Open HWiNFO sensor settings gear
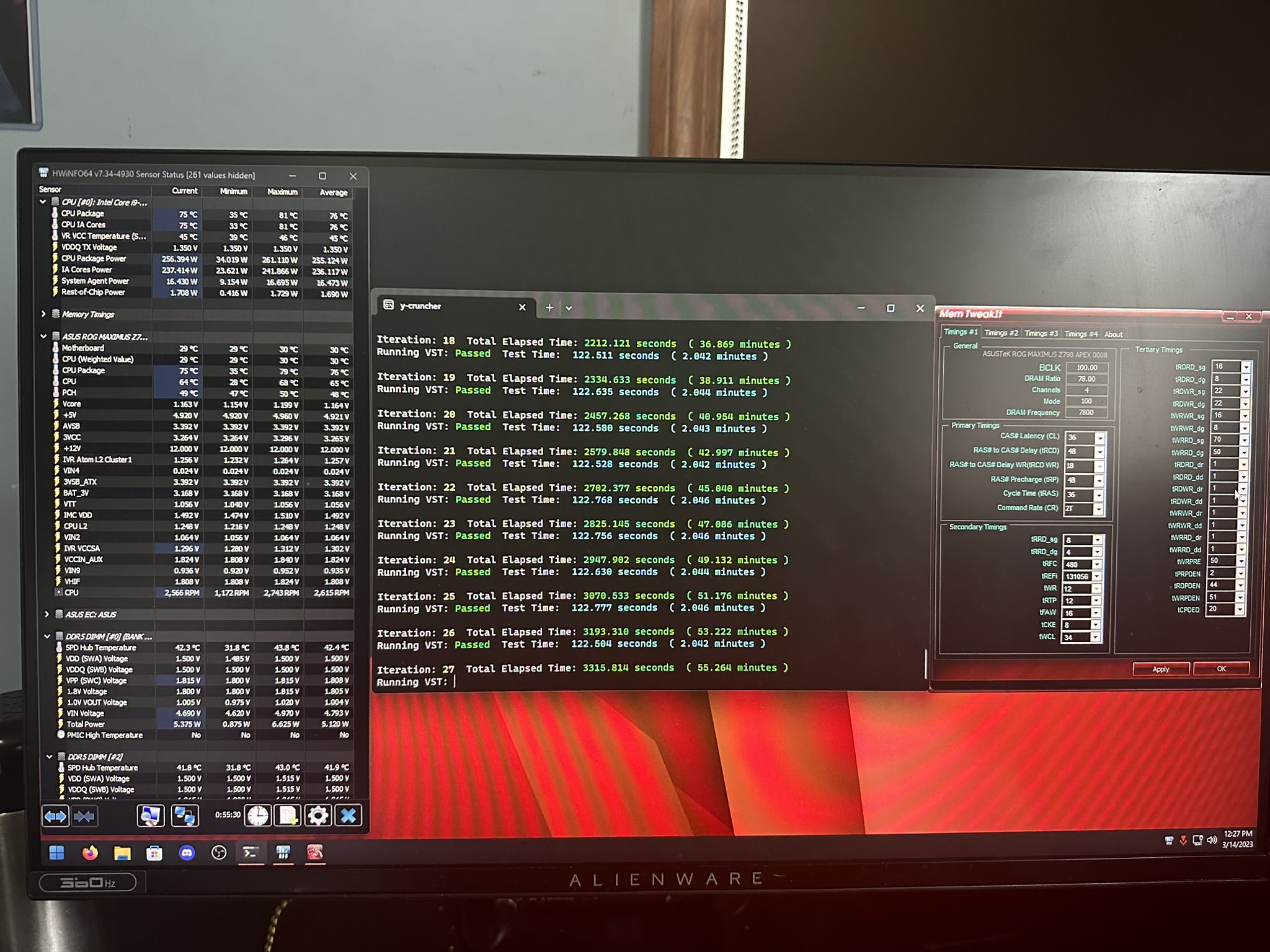The image size is (1270, 952). (317, 816)
